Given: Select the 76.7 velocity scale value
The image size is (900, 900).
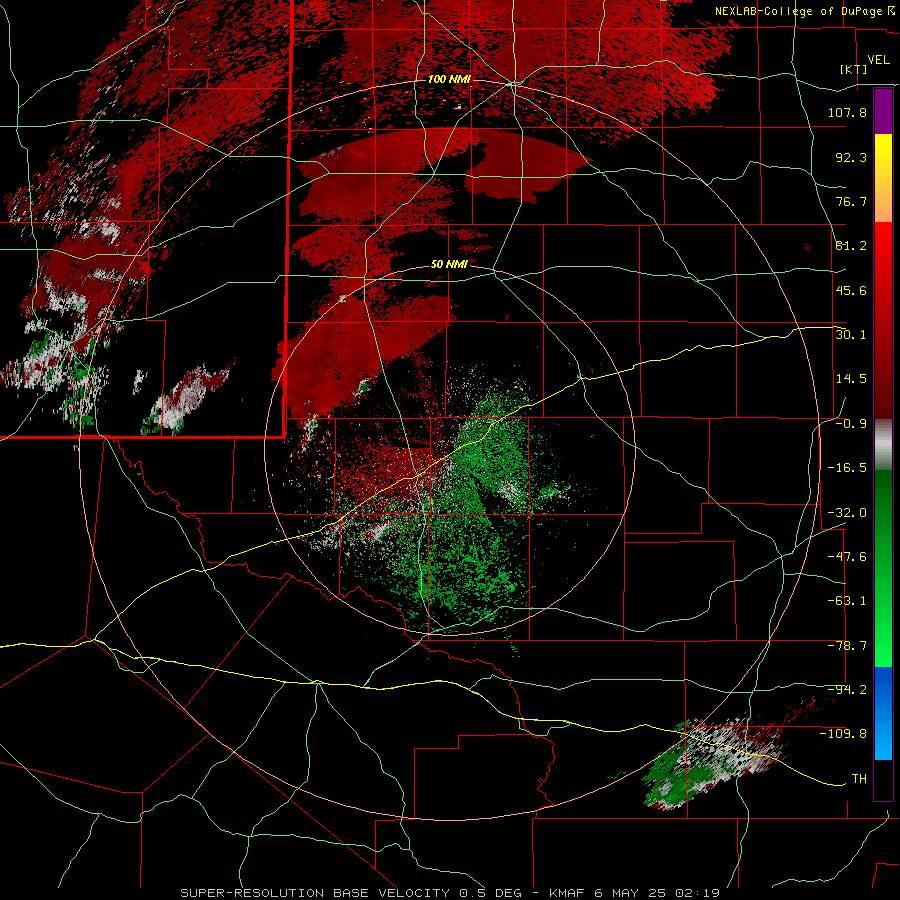Looking at the screenshot, I should click(851, 201).
